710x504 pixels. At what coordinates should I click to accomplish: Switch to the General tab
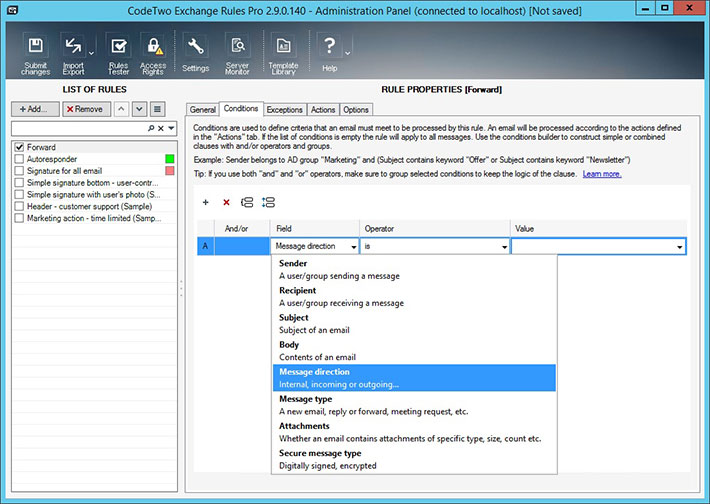[202, 110]
